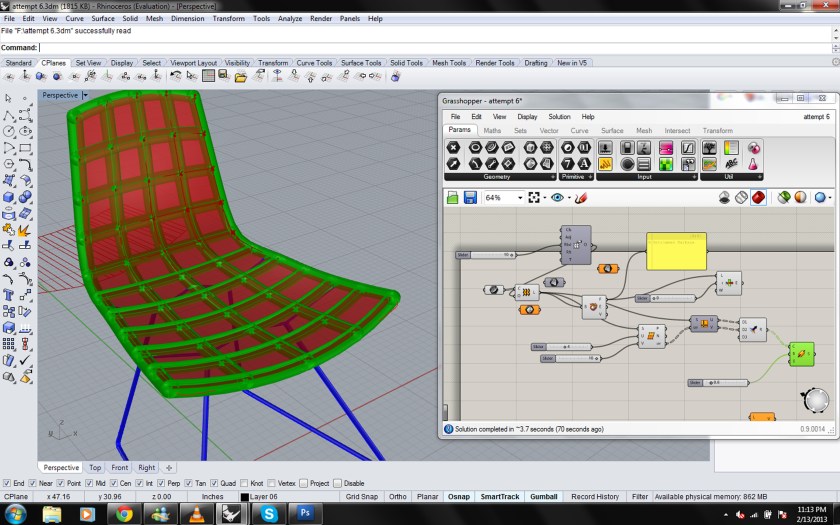Image resolution: width=840 pixels, height=525 pixels.
Task: Uncheck the End object snap
Action: (7, 483)
